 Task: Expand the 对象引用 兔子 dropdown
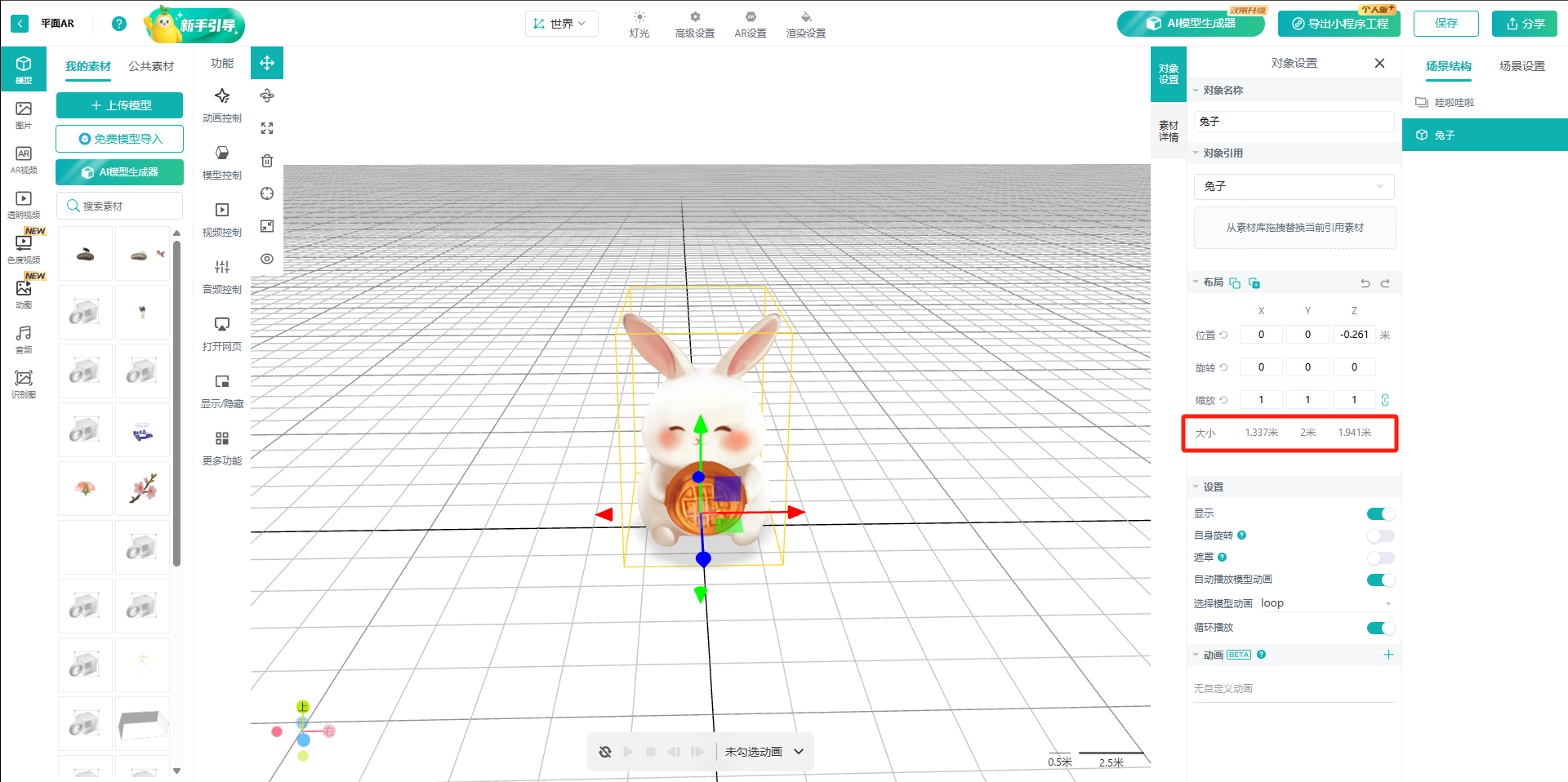pyautogui.click(x=1294, y=186)
